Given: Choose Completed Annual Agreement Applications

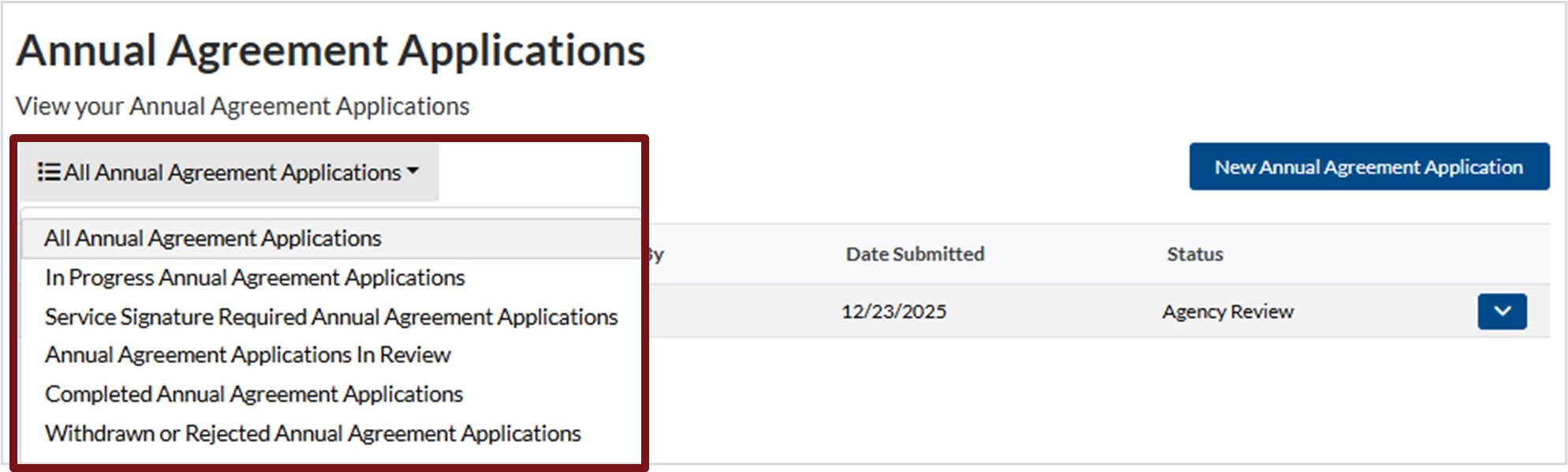Looking at the screenshot, I should point(254,394).
